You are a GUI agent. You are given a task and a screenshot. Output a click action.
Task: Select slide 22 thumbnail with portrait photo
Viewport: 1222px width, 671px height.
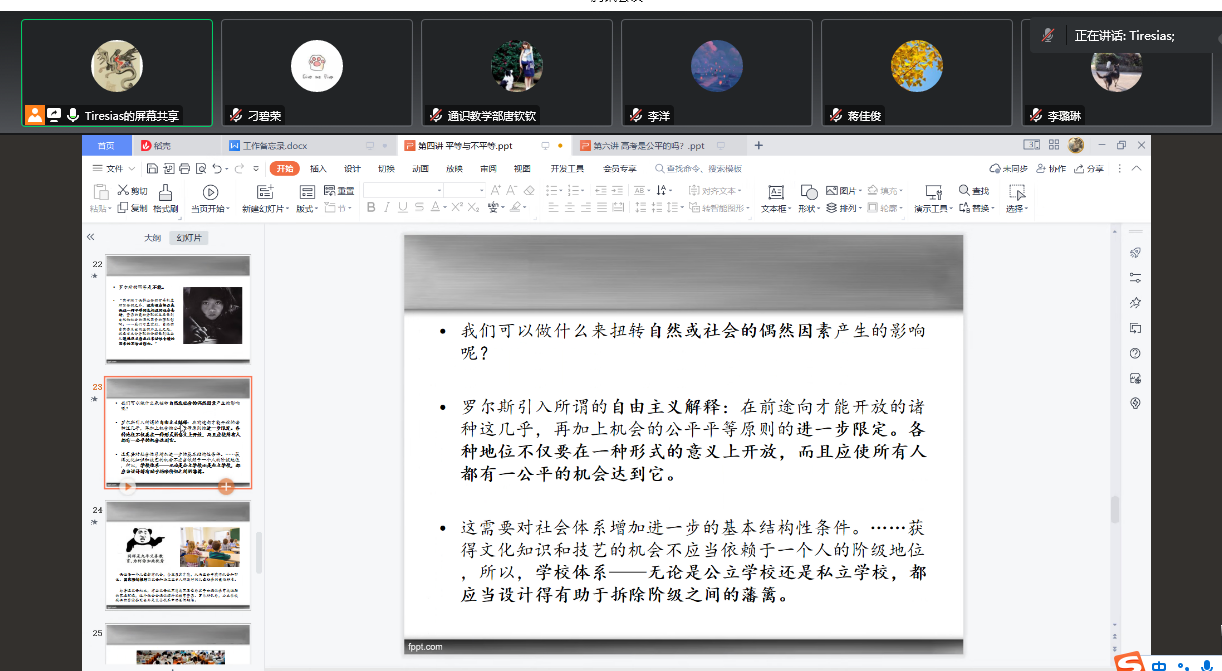(178, 309)
